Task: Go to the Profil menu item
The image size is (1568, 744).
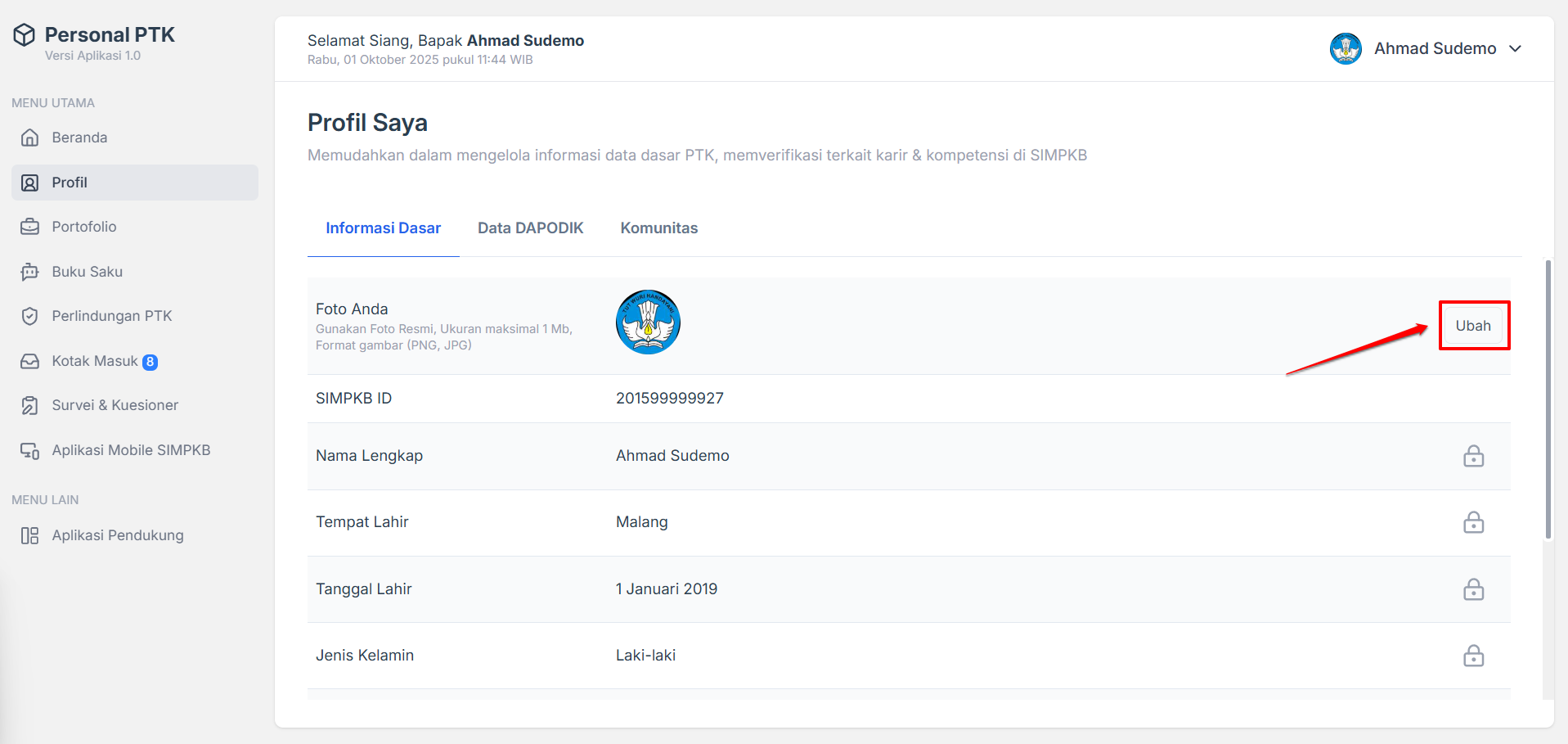Action: pos(70,183)
